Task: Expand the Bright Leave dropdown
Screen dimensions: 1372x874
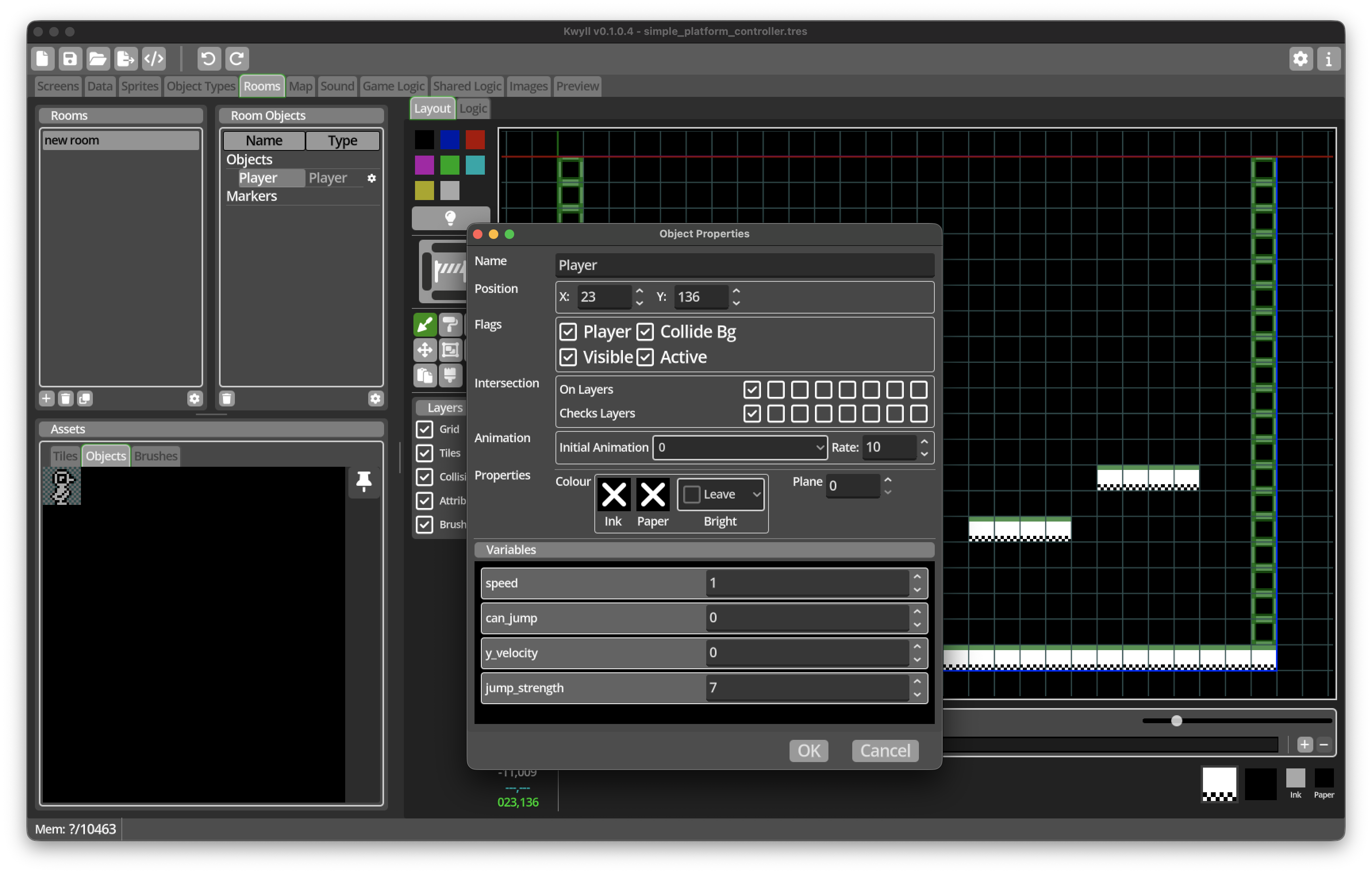Action: [x=721, y=494]
